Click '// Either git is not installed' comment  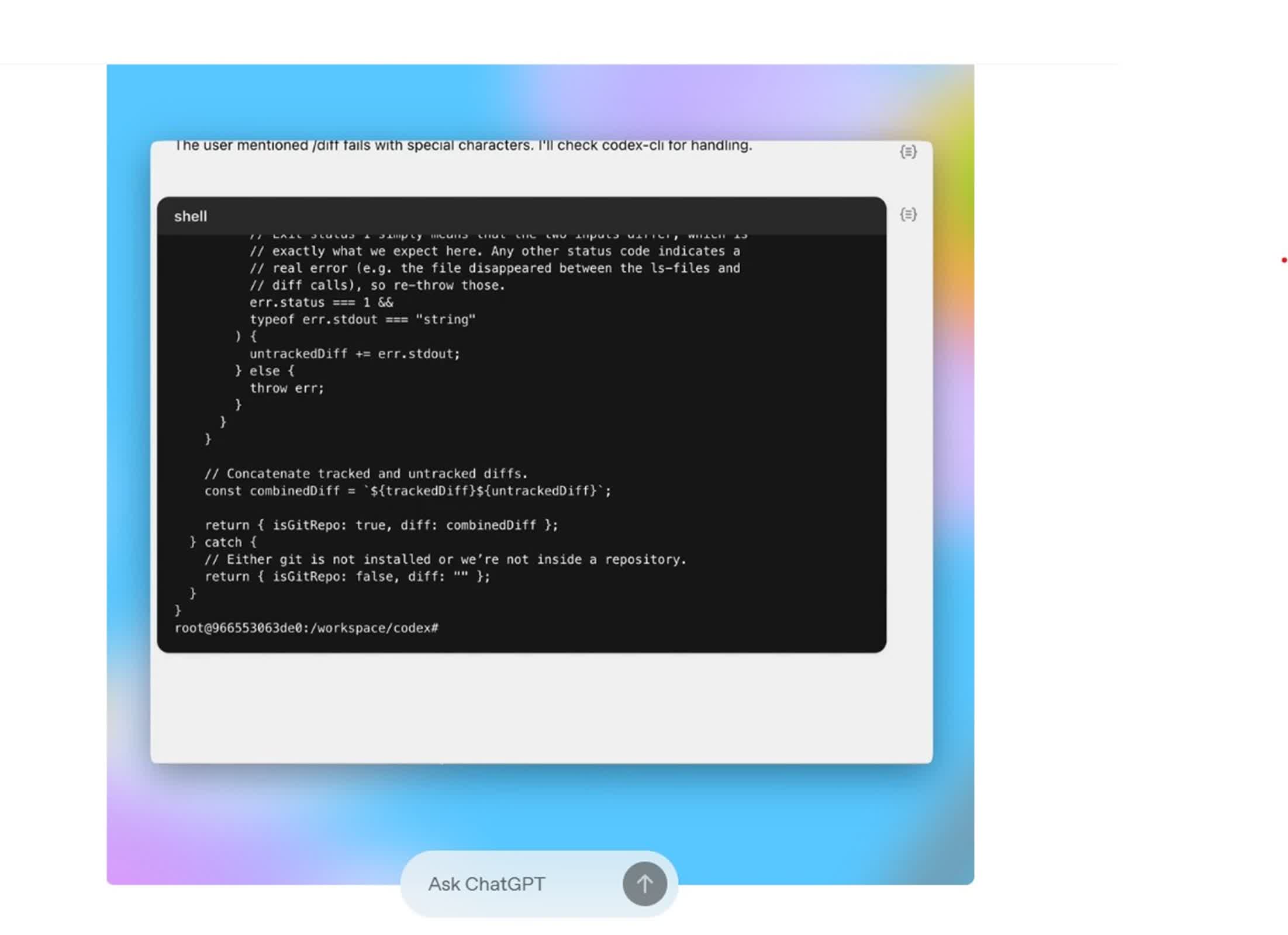click(x=446, y=559)
